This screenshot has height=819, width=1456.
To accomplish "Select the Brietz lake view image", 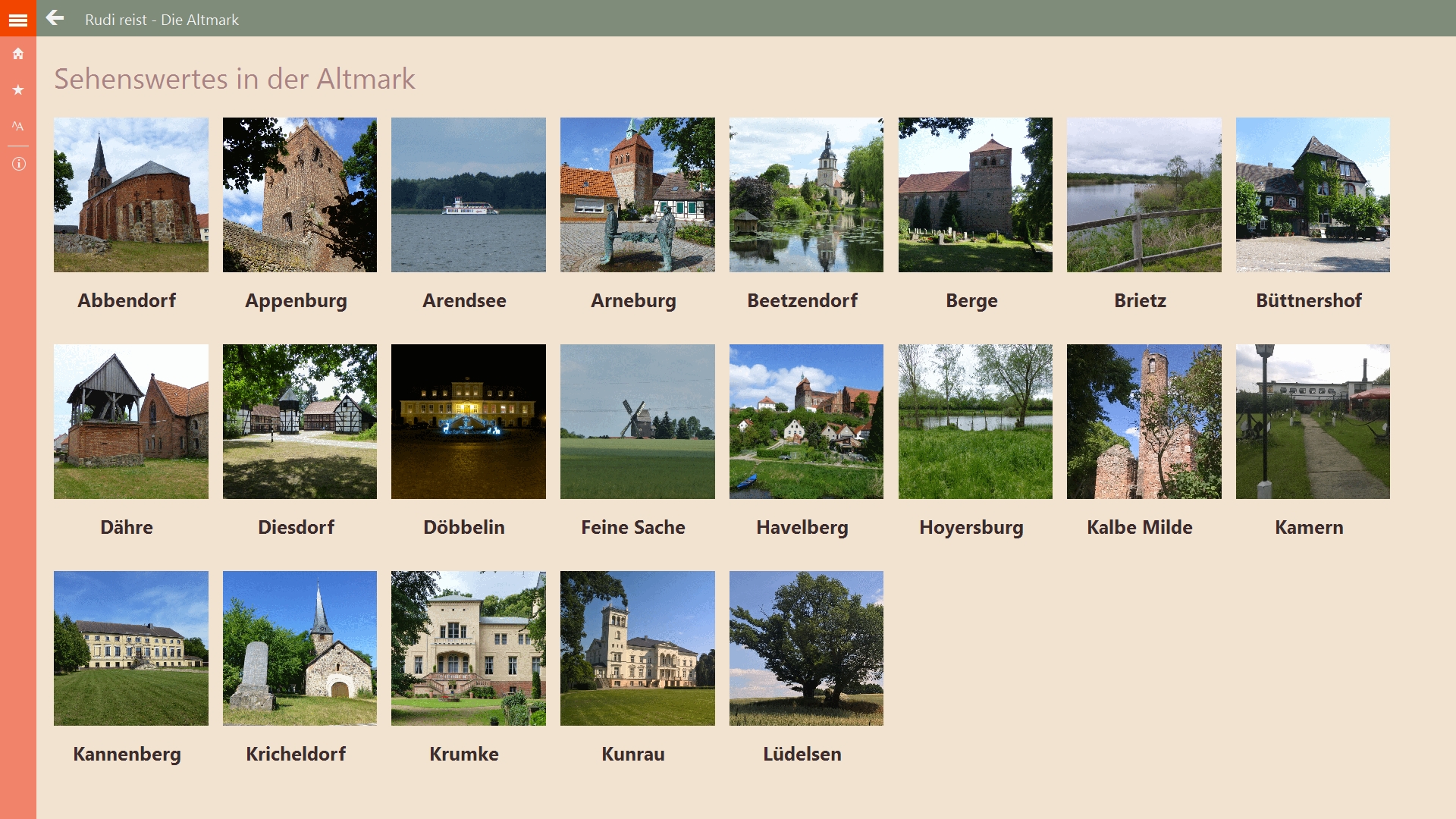I will [1144, 195].
